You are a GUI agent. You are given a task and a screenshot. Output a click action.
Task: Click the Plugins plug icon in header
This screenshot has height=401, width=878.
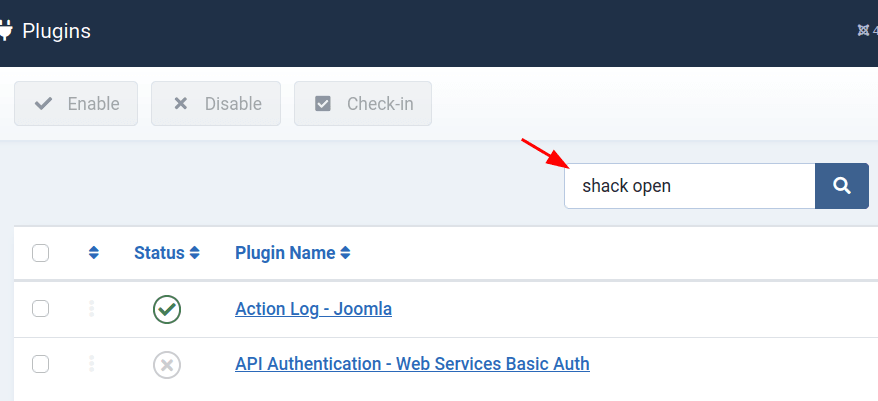5,30
